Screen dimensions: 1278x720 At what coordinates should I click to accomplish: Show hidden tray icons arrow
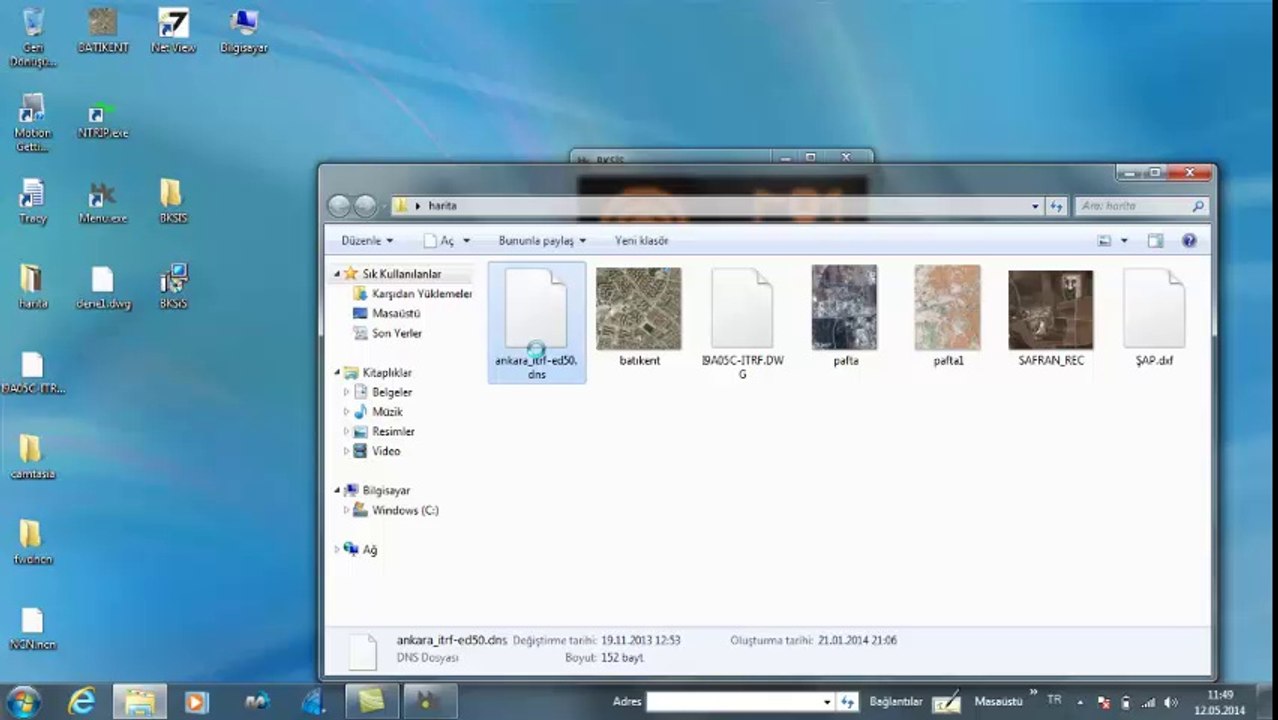coord(1082,703)
